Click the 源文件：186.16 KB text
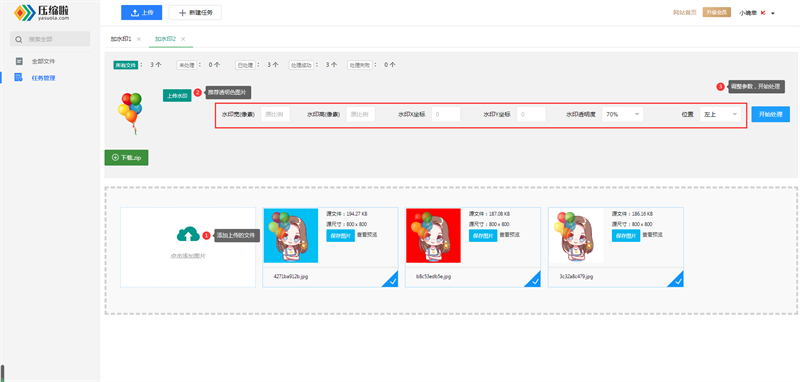 632,214
